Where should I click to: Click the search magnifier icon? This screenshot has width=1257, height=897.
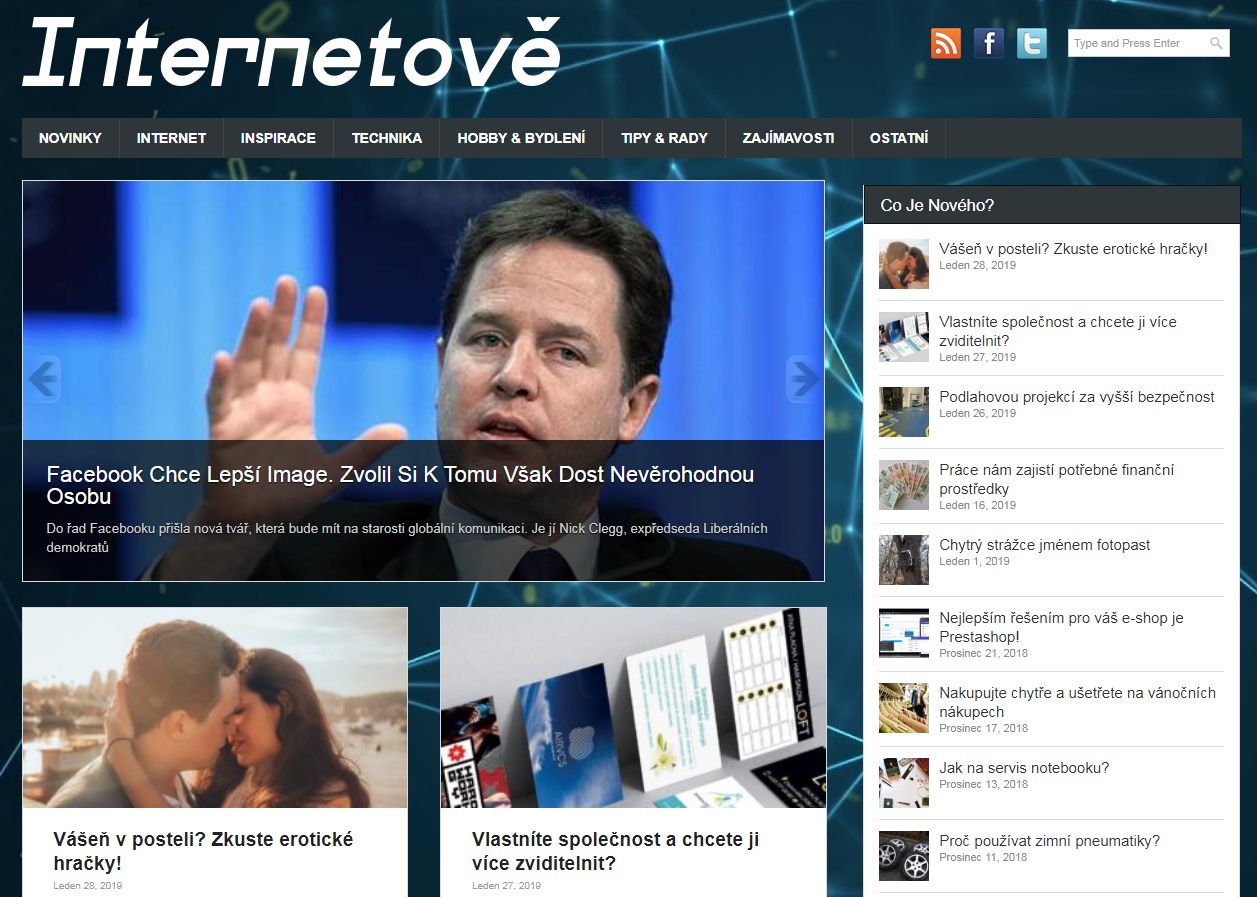pyautogui.click(x=1216, y=43)
